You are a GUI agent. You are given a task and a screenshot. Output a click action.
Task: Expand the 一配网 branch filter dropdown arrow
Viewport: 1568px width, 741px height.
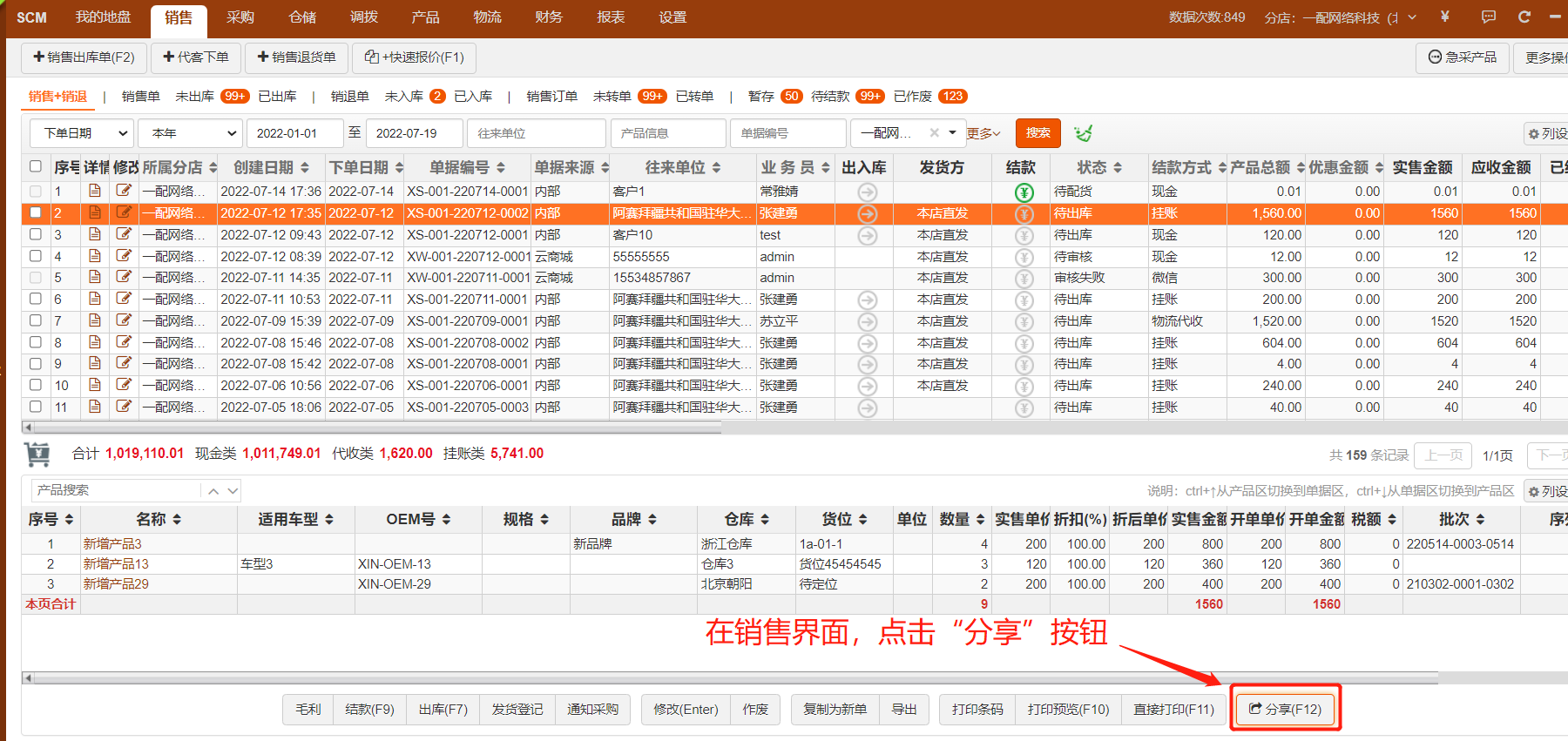point(953,133)
